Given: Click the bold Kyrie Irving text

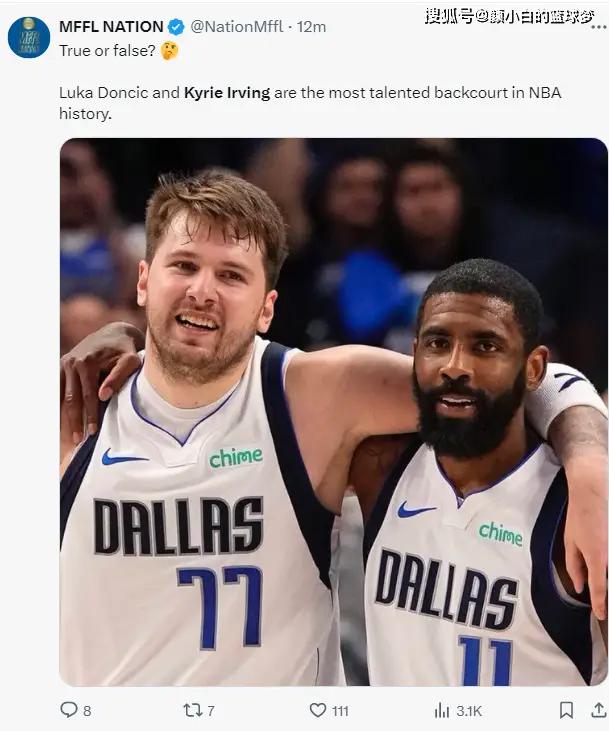Looking at the screenshot, I should pyautogui.click(x=227, y=93).
